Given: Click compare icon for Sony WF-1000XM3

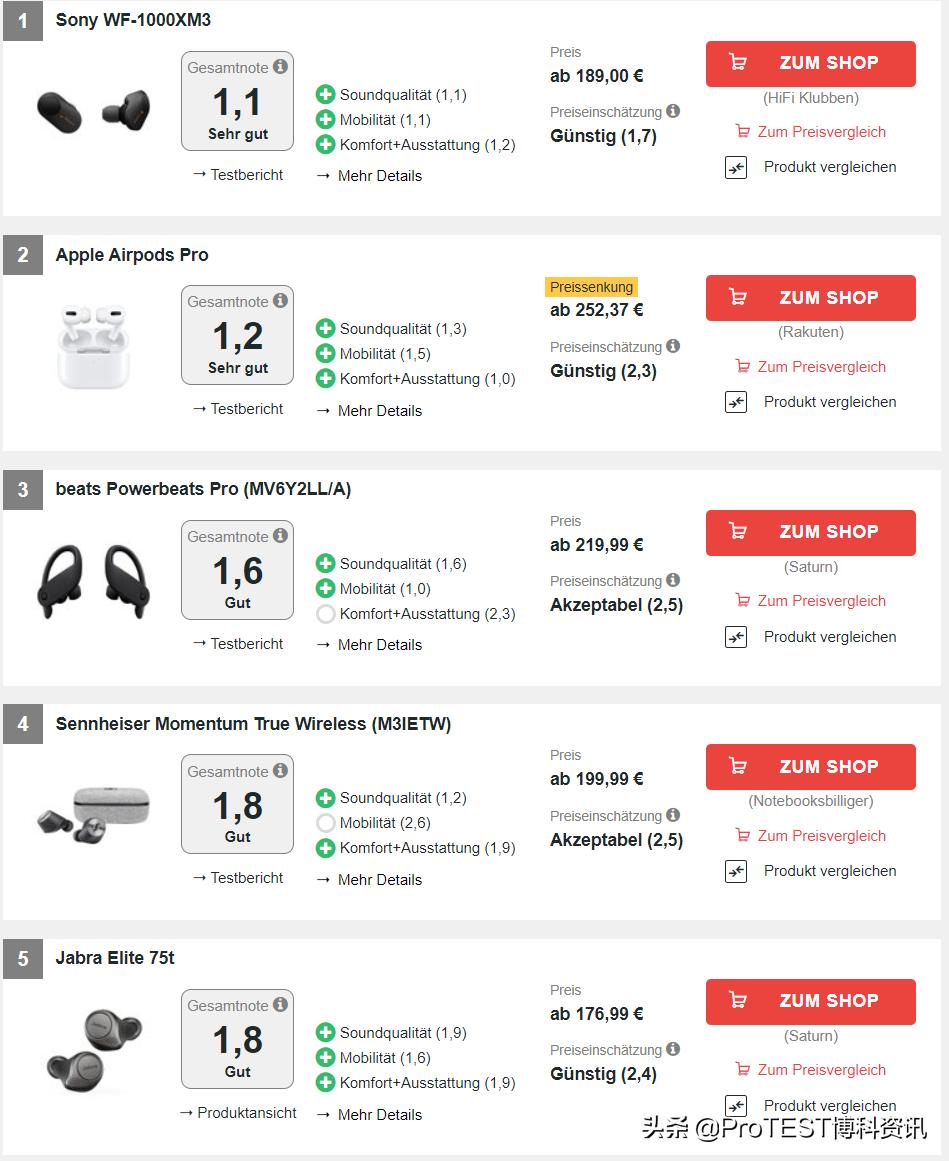Looking at the screenshot, I should (736, 167).
